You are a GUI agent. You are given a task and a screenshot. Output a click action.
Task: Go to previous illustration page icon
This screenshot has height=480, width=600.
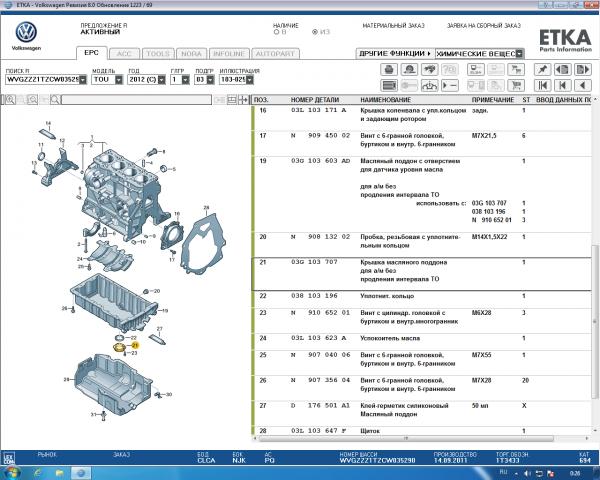click(562, 70)
